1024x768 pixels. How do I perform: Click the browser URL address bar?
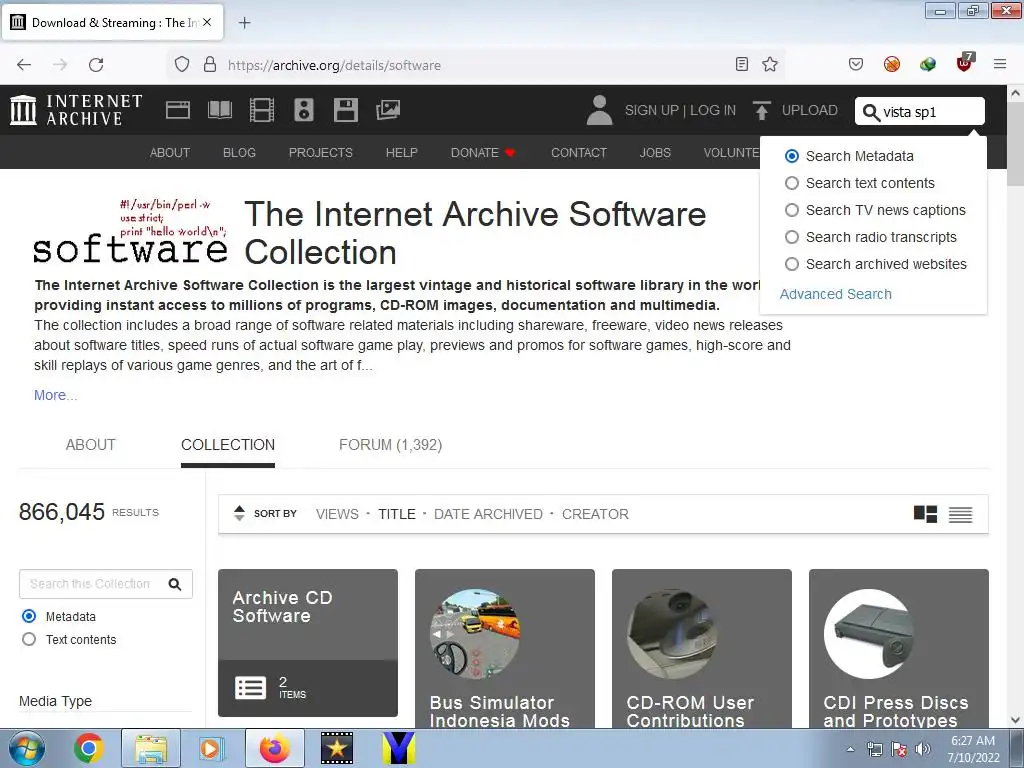pos(475,65)
